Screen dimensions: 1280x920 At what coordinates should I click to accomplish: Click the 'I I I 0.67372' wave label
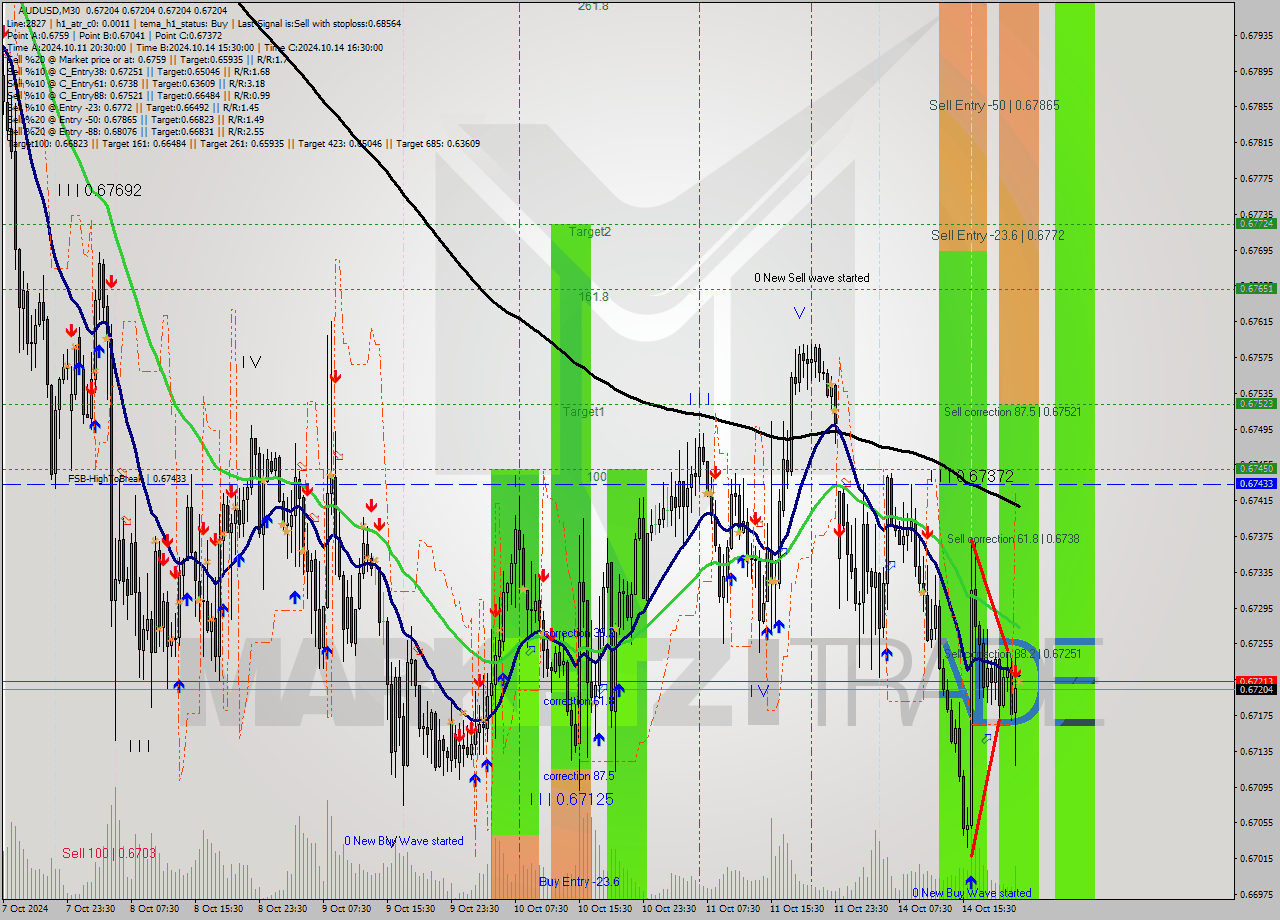click(x=971, y=477)
